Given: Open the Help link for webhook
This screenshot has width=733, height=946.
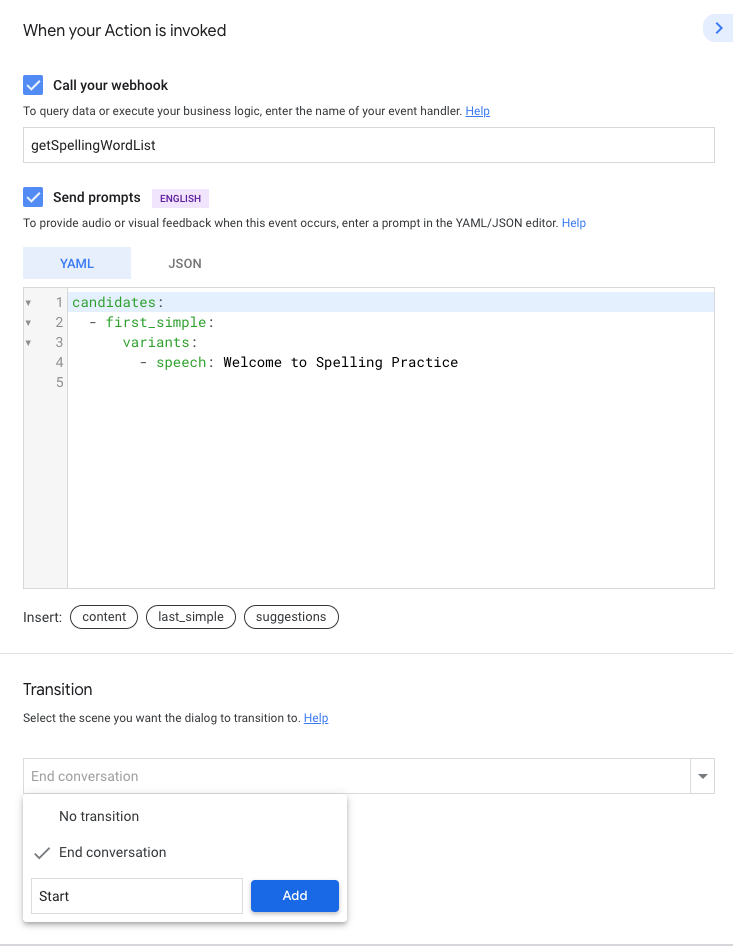Looking at the screenshot, I should click(x=477, y=111).
